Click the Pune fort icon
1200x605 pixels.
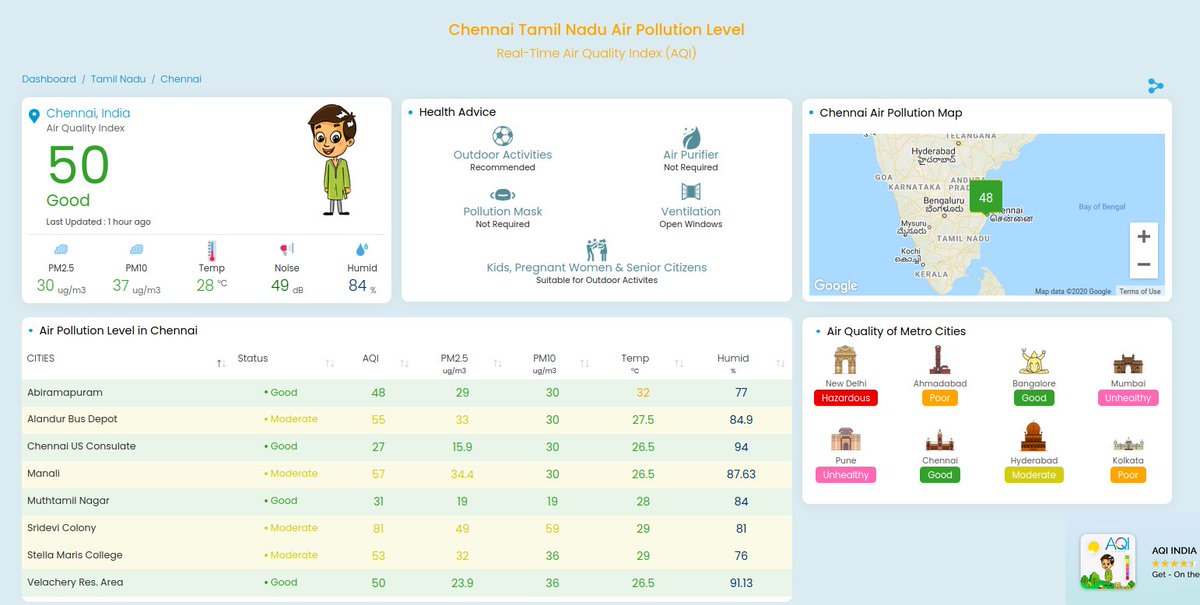[x=846, y=439]
